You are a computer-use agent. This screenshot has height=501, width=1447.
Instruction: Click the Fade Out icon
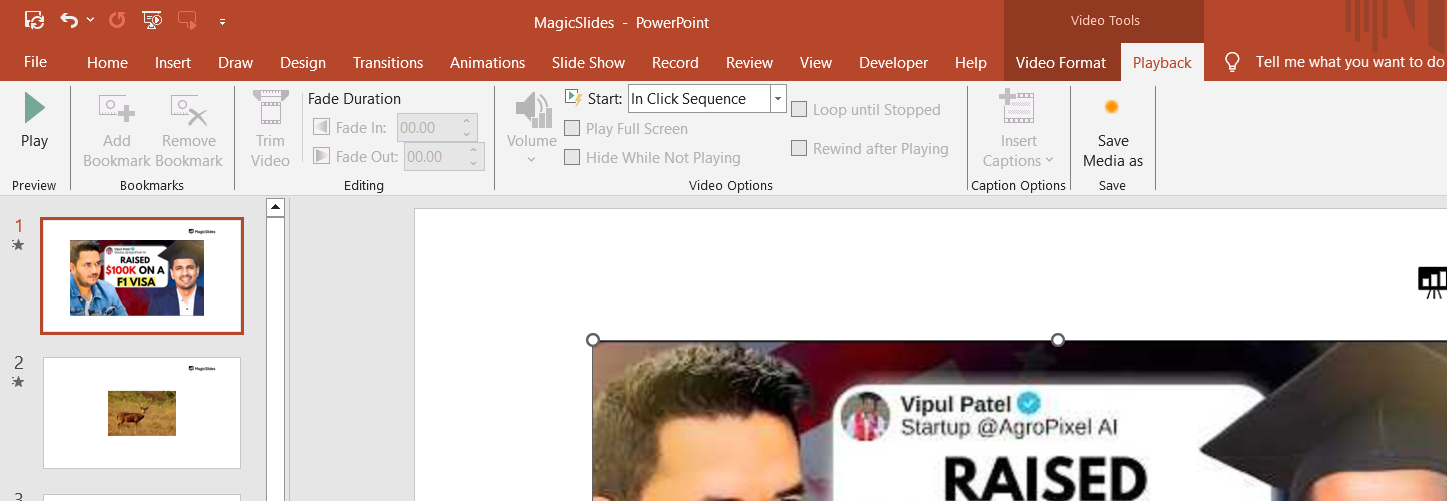321,156
